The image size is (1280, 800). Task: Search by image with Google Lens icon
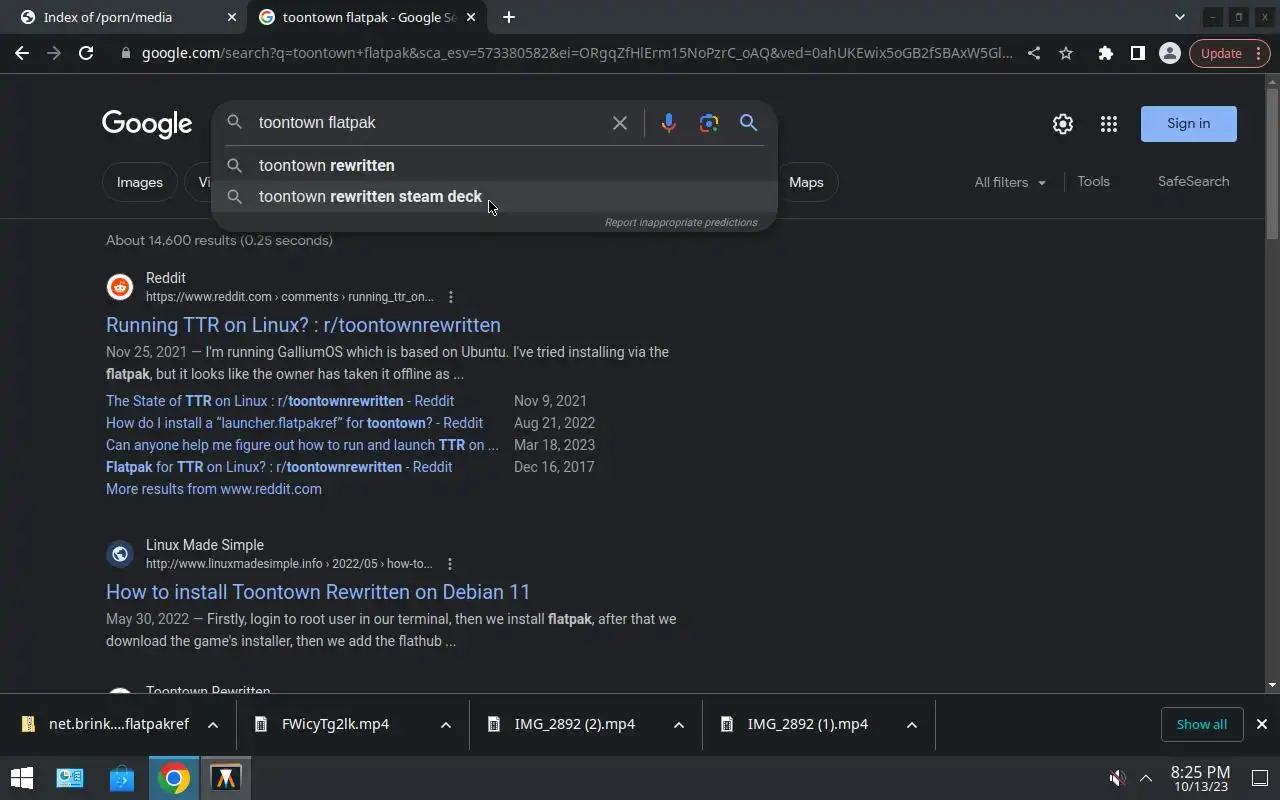(709, 123)
